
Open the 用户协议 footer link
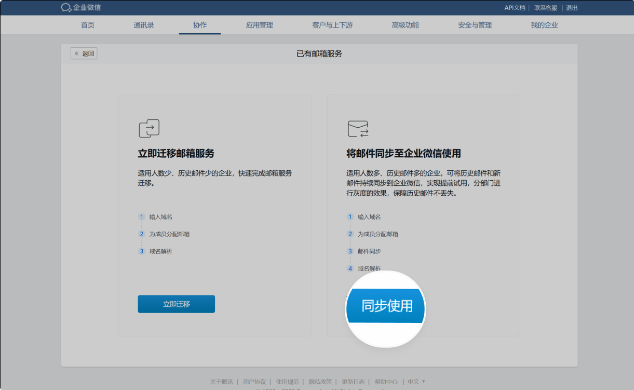coord(254,382)
